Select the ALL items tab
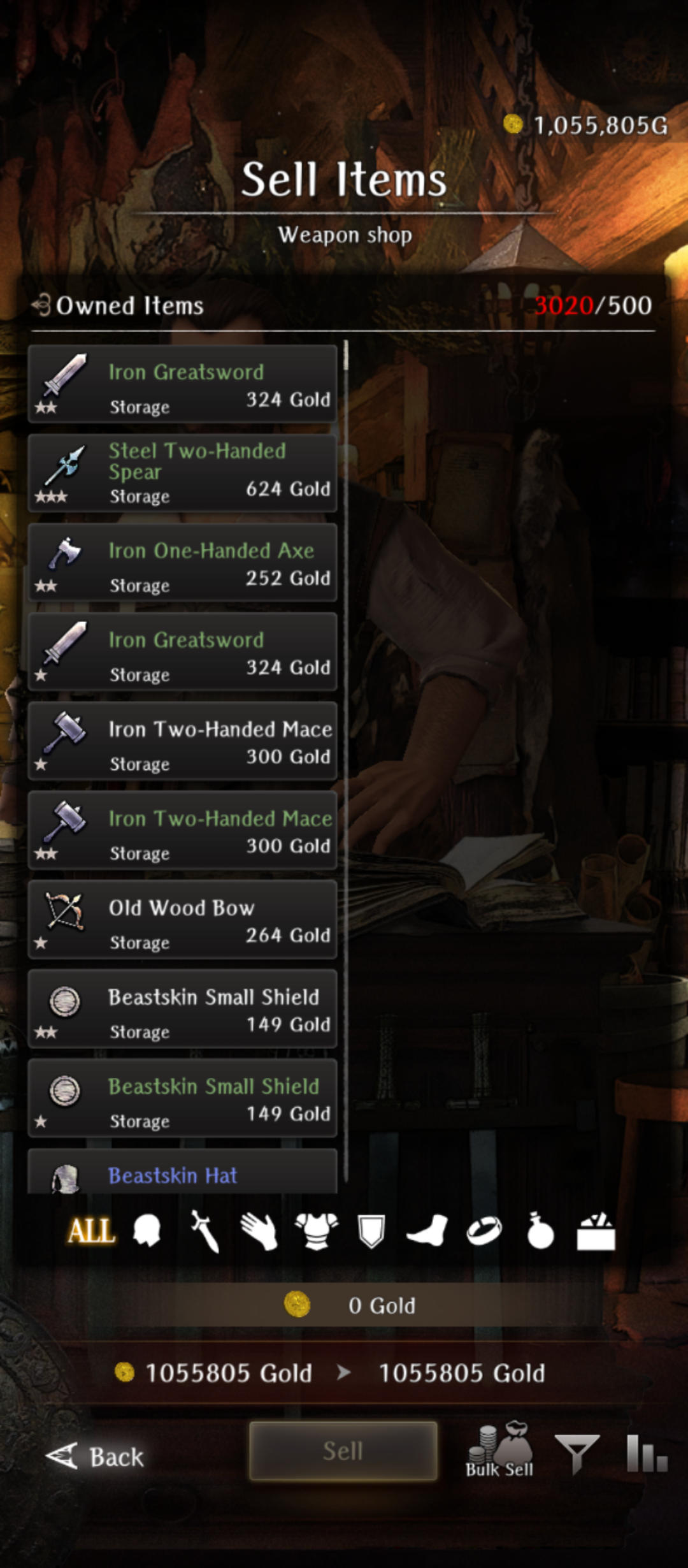Viewport: 688px width, 1568px height. 92,1230
